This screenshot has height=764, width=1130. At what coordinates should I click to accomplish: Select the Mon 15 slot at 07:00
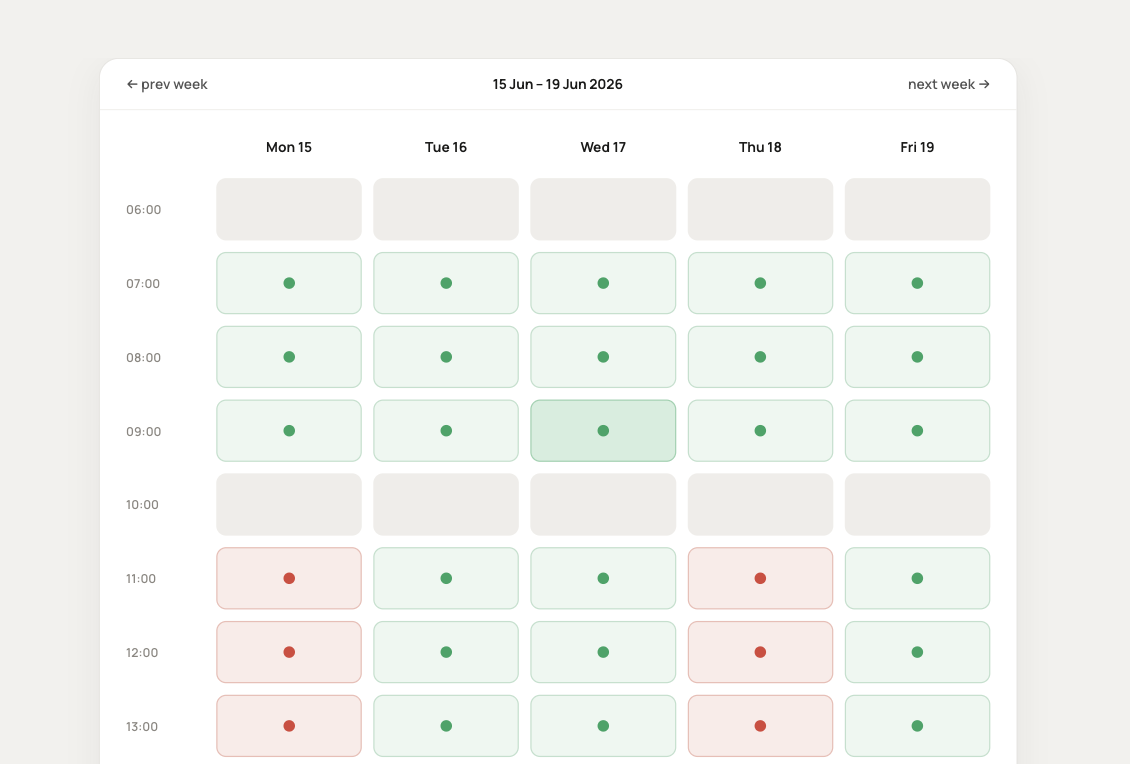click(x=289, y=283)
